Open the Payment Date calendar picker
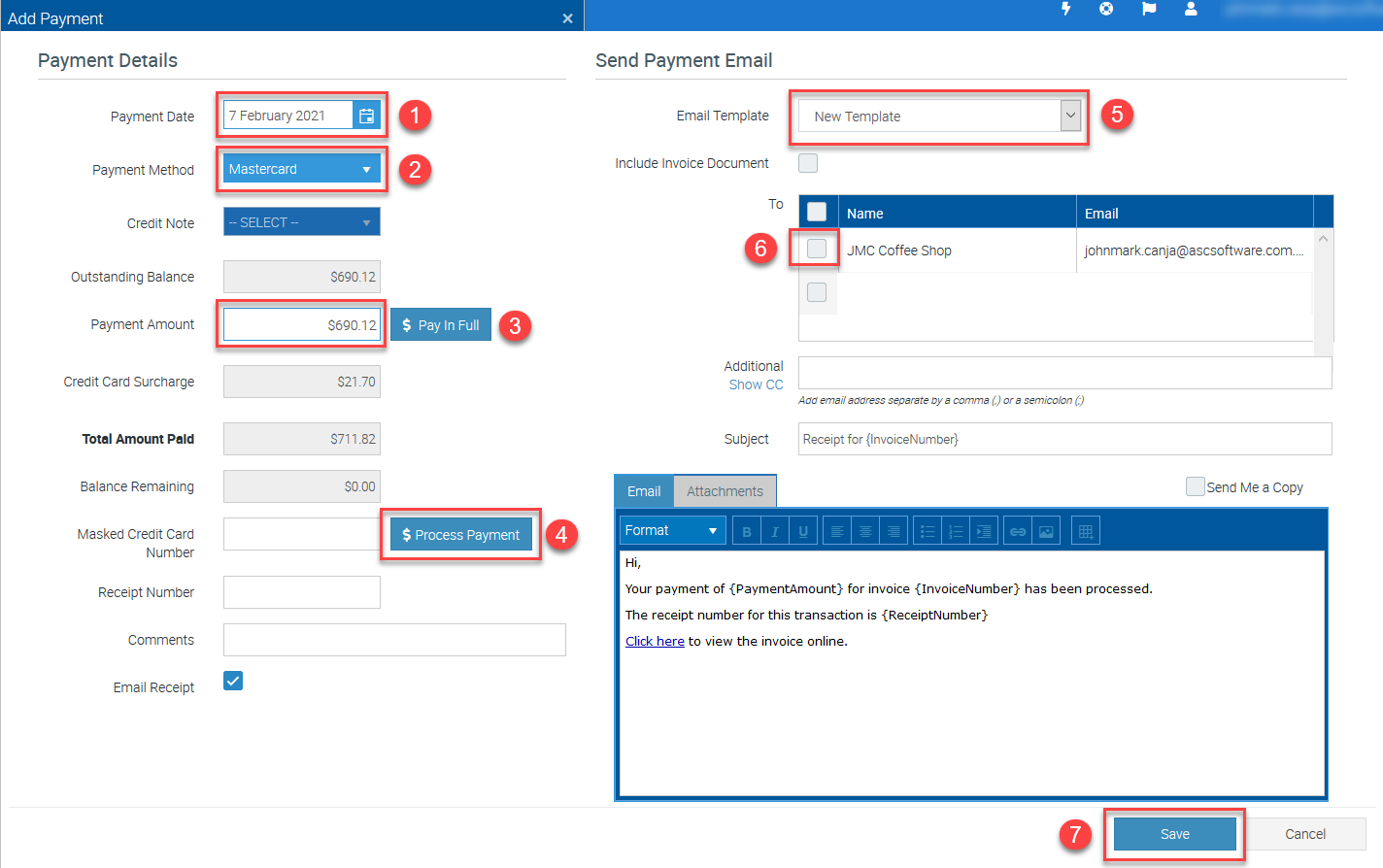This screenshot has width=1383, height=868. pos(366,116)
